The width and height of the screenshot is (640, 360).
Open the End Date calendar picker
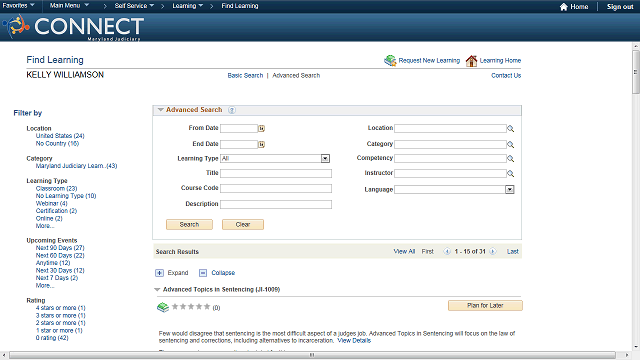261,144
